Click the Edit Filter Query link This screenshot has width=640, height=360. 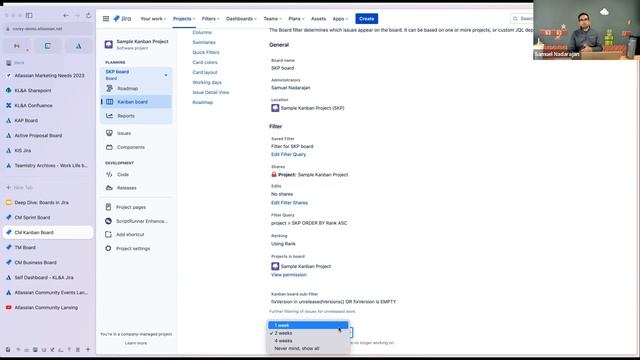[289, 154]
